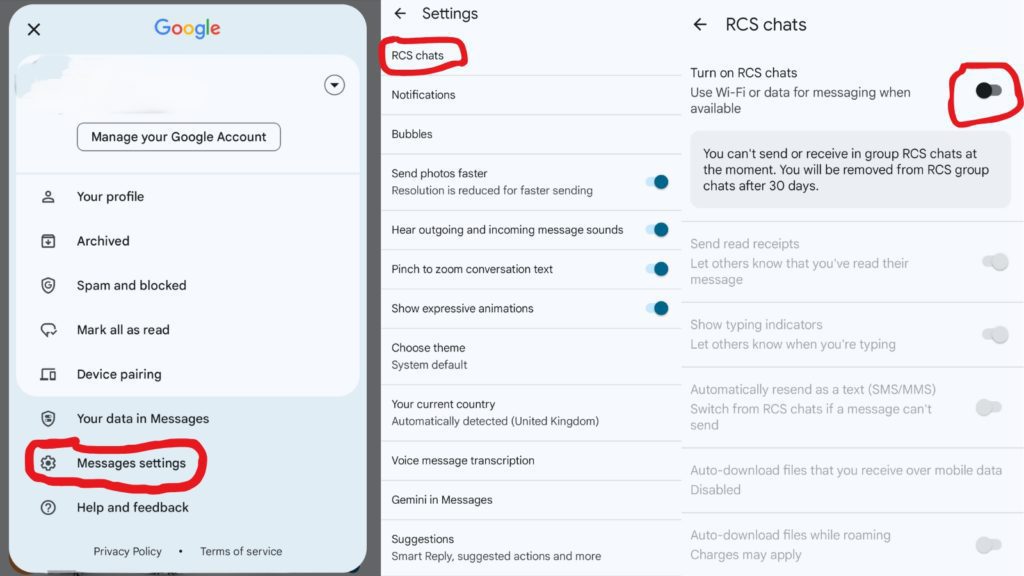Click the Messages settings label
The height and width of the screenshot is (576, 1024).
[x=131, y=463]
